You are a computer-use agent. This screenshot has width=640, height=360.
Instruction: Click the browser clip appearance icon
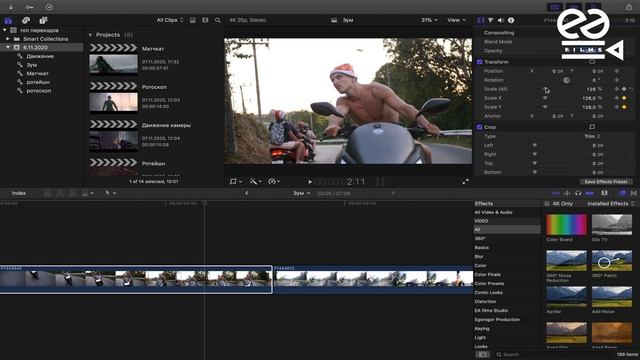(x=193, y=20)
